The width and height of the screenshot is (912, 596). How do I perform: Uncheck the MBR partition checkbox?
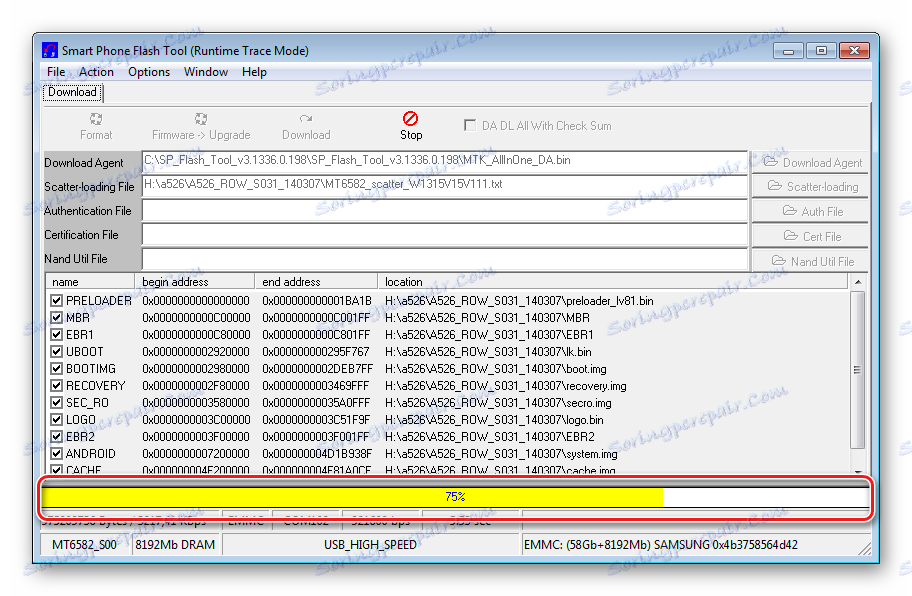point(56,317)
